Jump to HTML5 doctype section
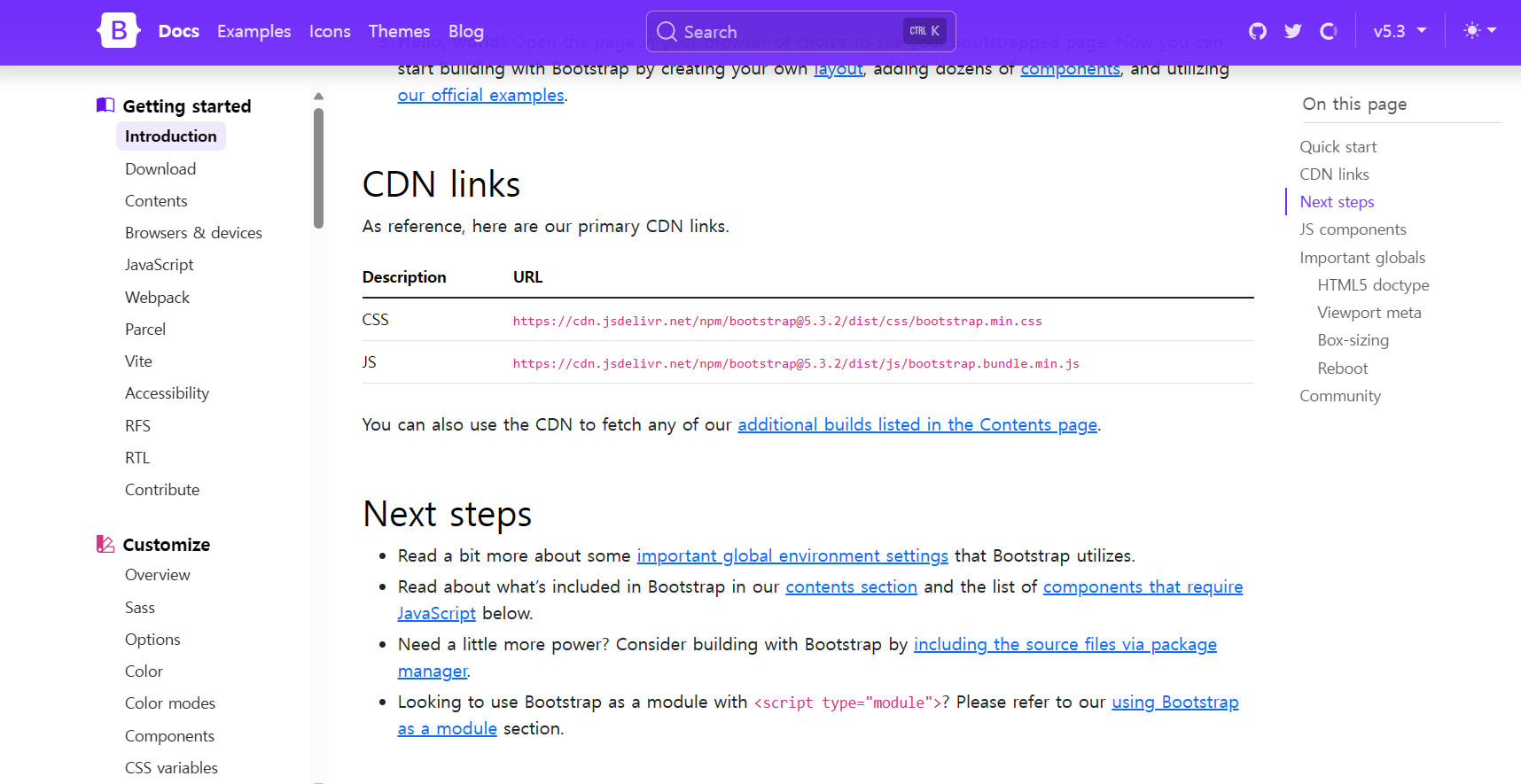Viewport: 1521px width, 784px height. coord(1373,285)
